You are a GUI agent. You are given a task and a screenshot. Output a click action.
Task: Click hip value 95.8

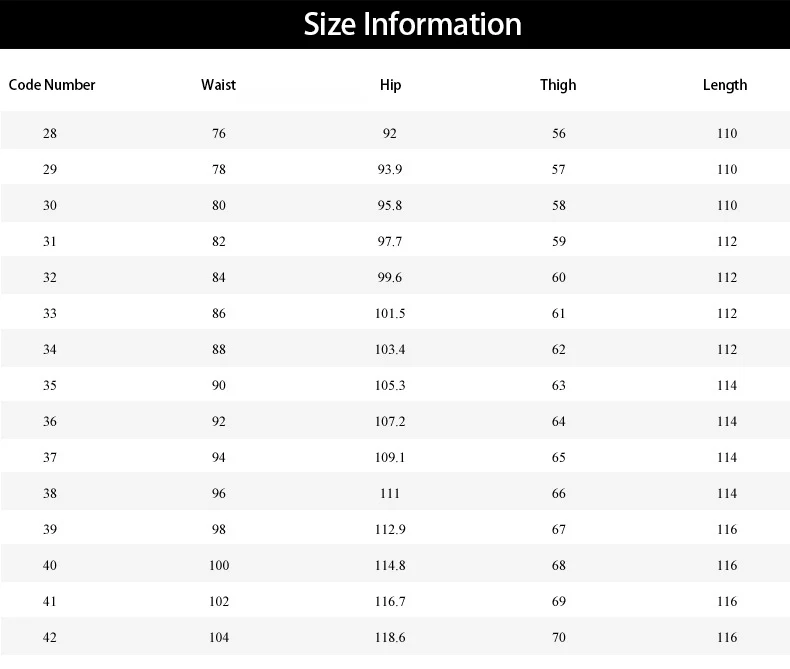tap(390, 206)
